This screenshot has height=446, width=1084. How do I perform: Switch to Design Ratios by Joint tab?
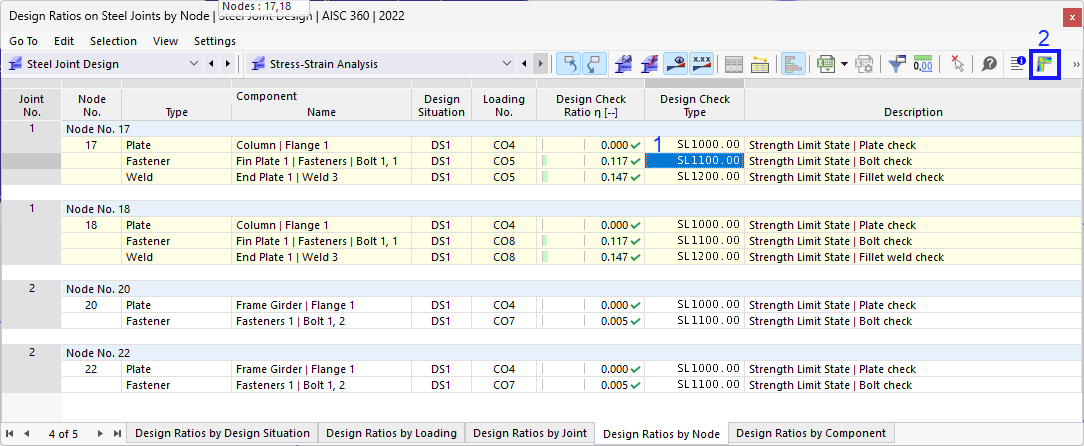coord(530,434)
